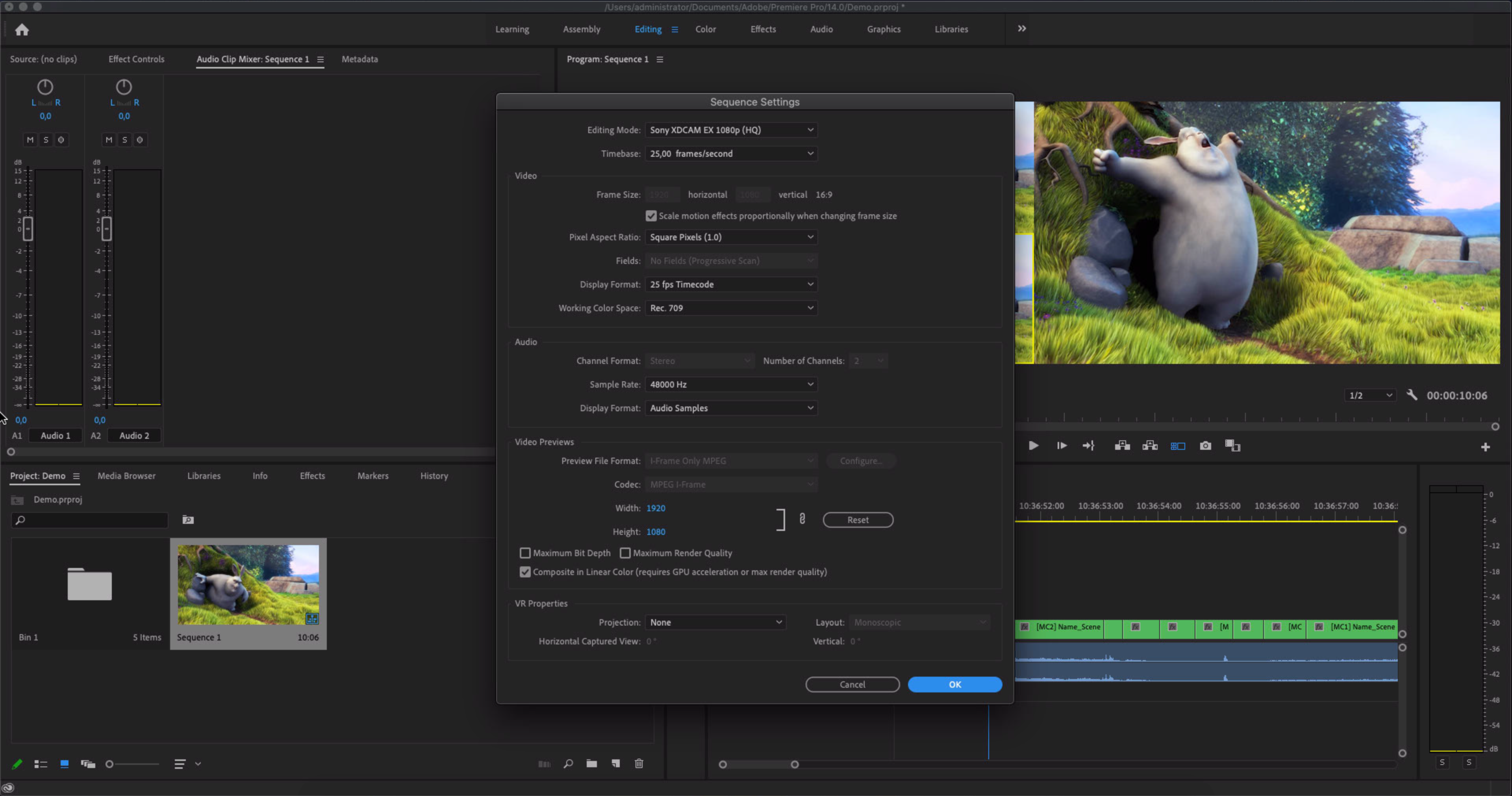Switch to the Effects workspace tab
Screen dimensions: 1512x796
pos(762,30)
